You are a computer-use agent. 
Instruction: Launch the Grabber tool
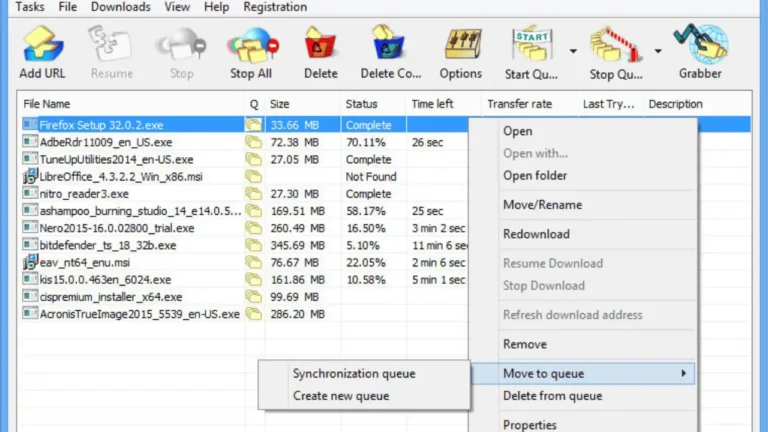coord(700,51)
